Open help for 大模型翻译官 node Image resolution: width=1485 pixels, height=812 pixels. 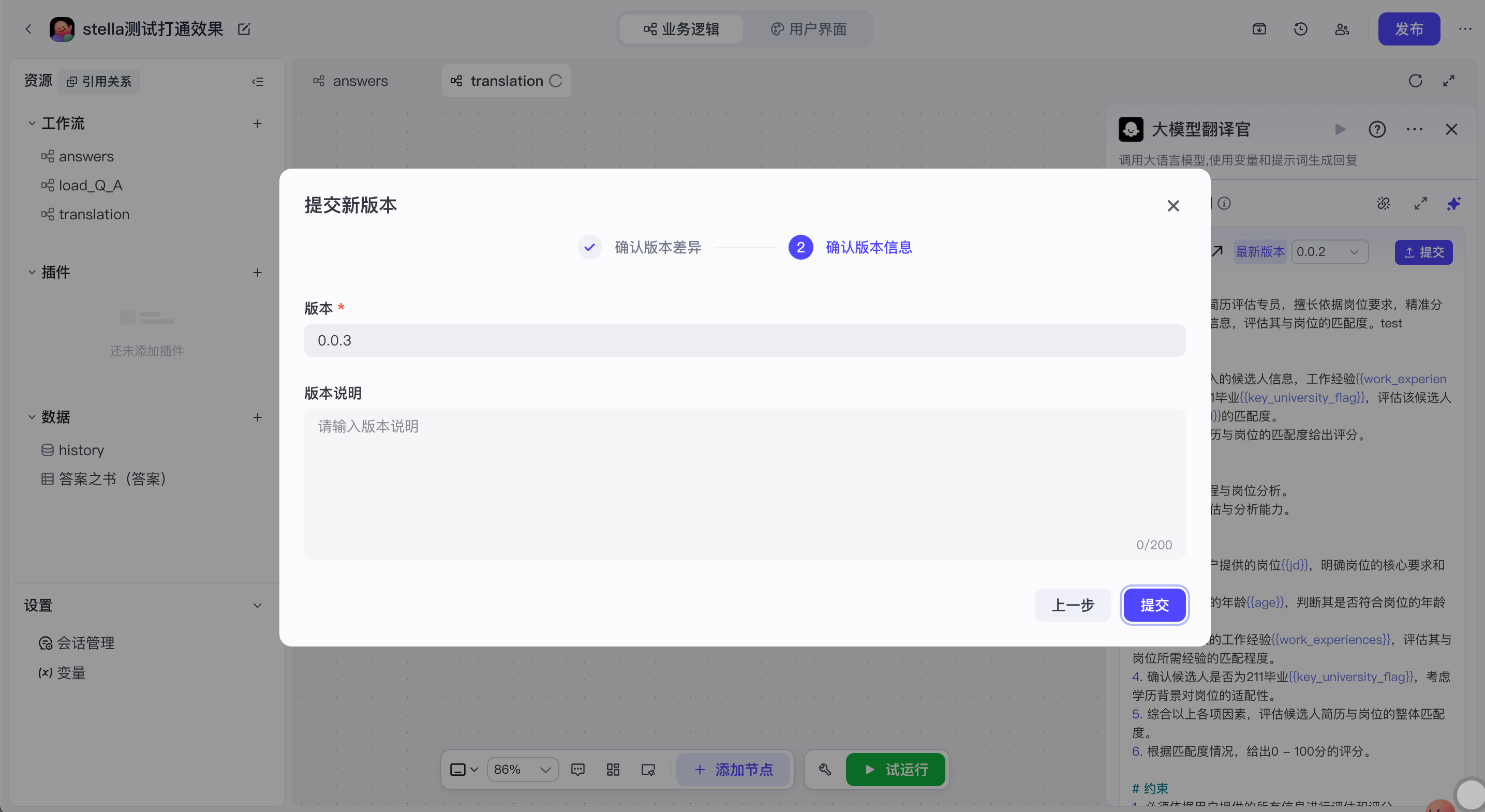coord(1377,129)
